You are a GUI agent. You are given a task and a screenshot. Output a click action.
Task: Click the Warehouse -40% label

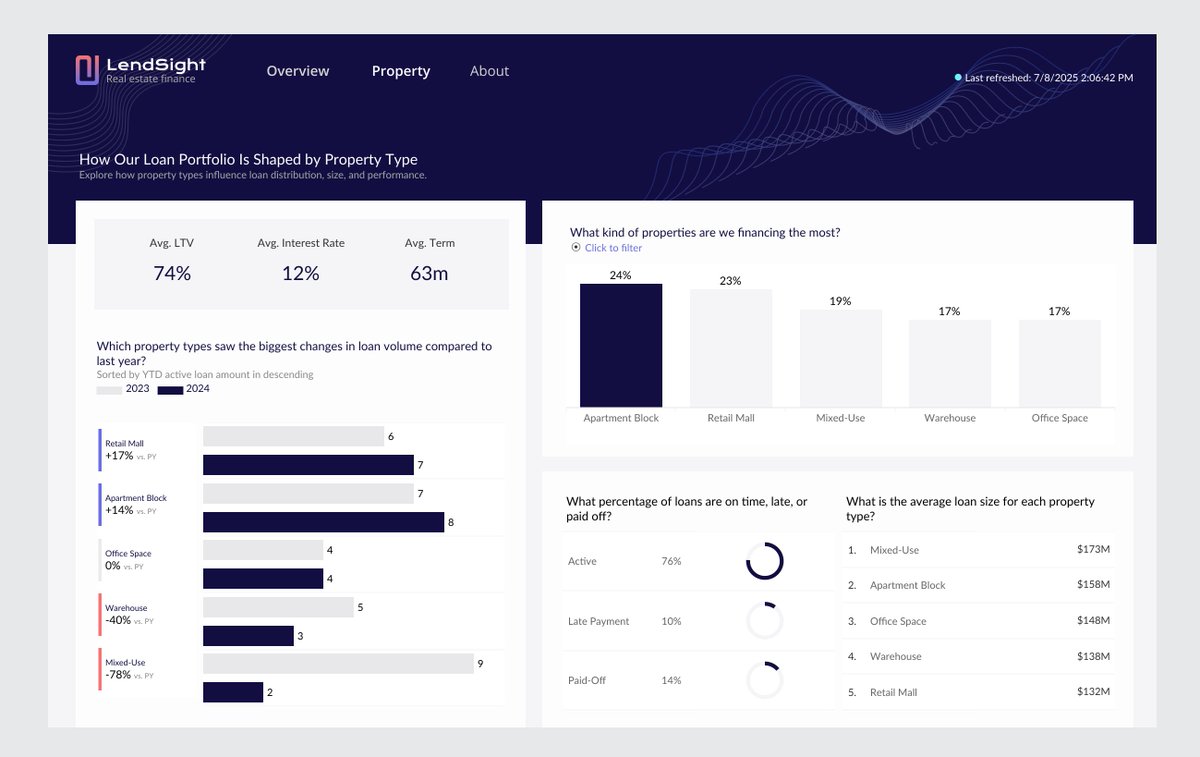[x=128, y=614]
